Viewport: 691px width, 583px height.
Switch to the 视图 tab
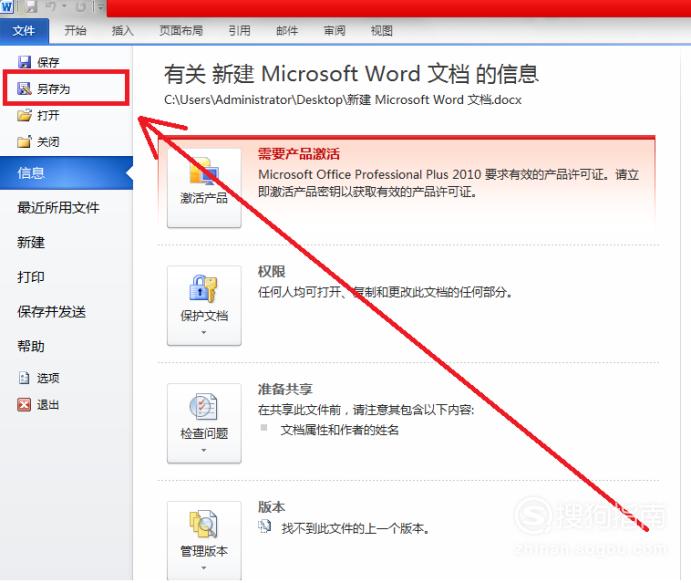coord(382,31)
